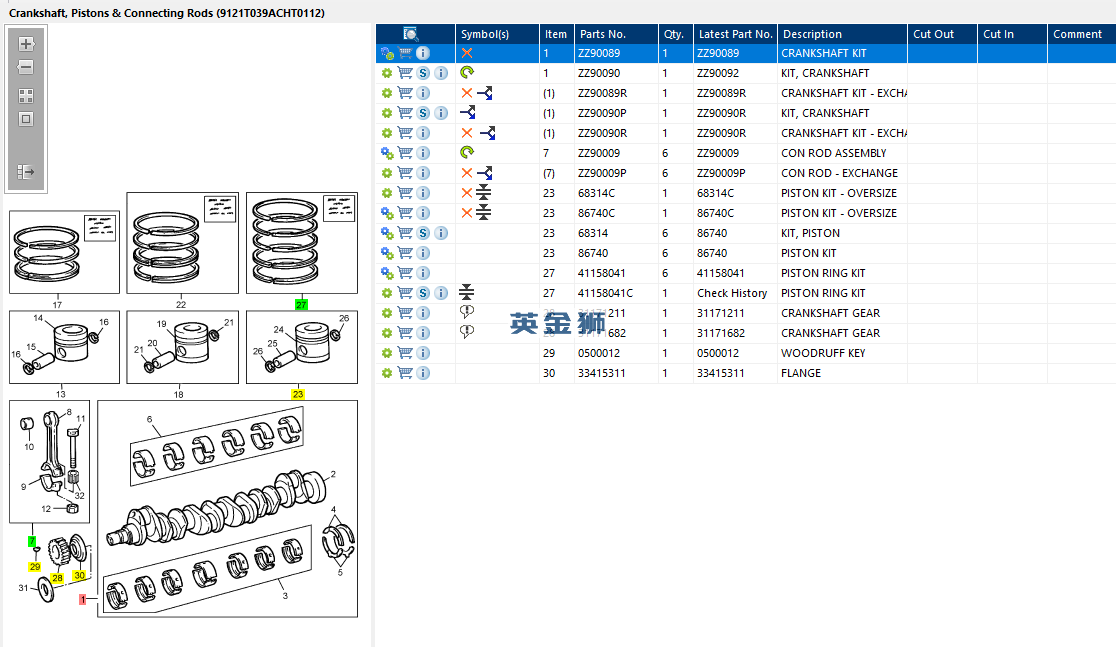This screenshot has height=647, width=1116.
Task: Open the search filter icon in table header
Action: pos(410,34)
